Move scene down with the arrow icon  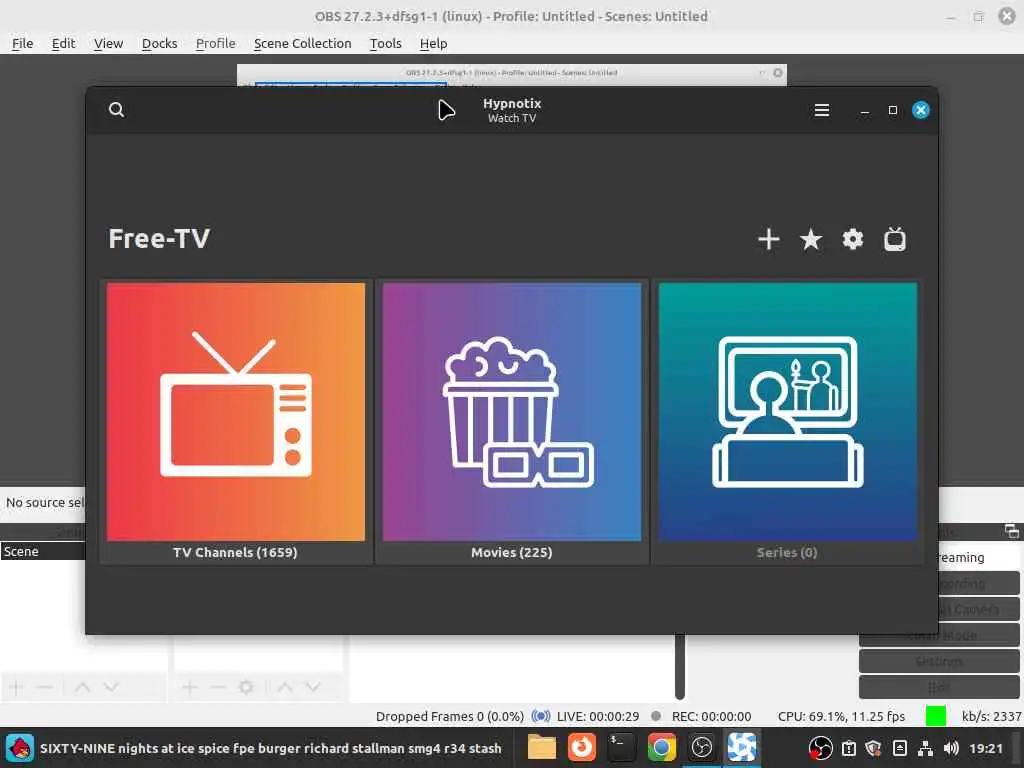click(111, 687)
